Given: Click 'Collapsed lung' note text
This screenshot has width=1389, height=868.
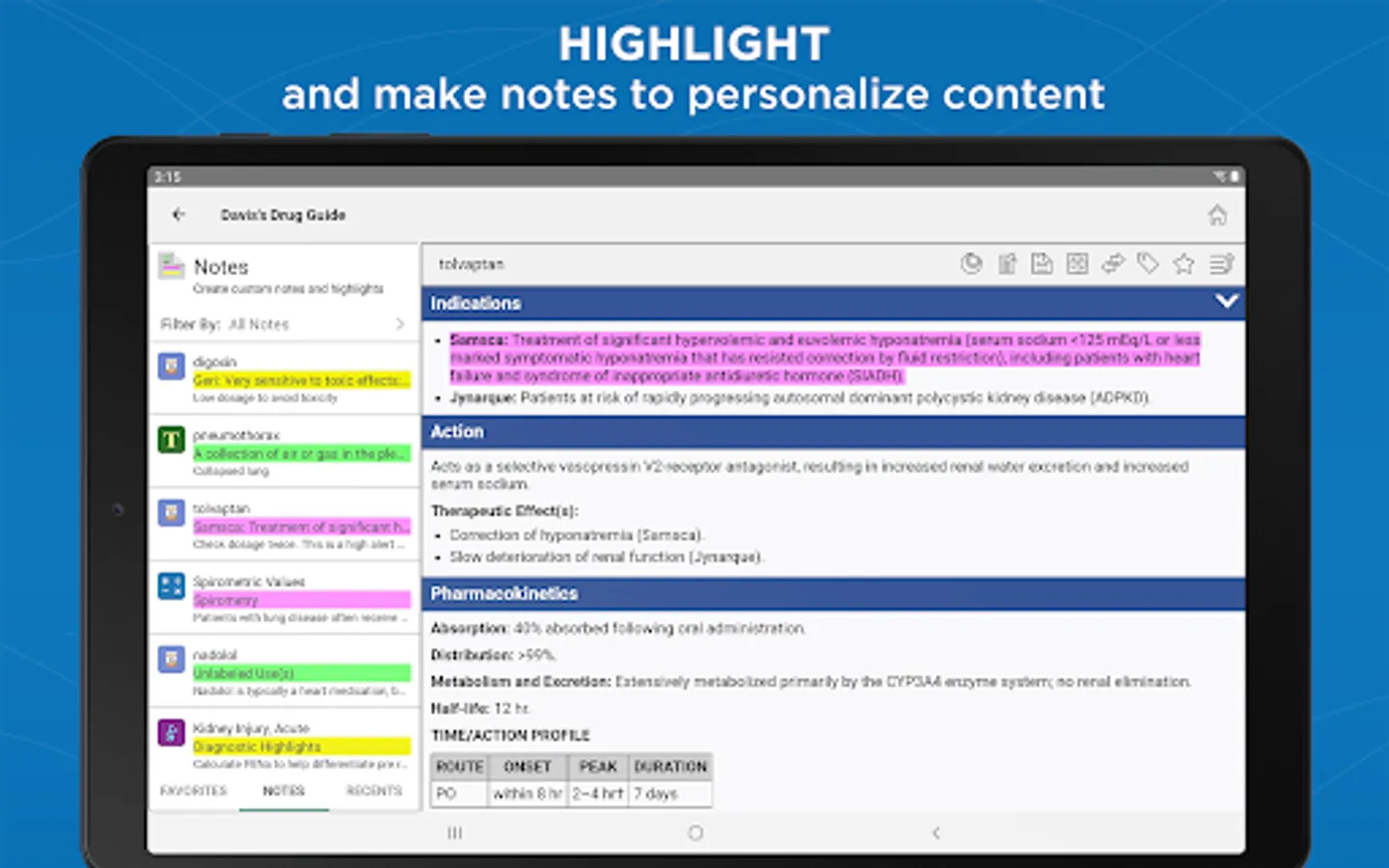Looking at the screenshot, I should 231,471.
